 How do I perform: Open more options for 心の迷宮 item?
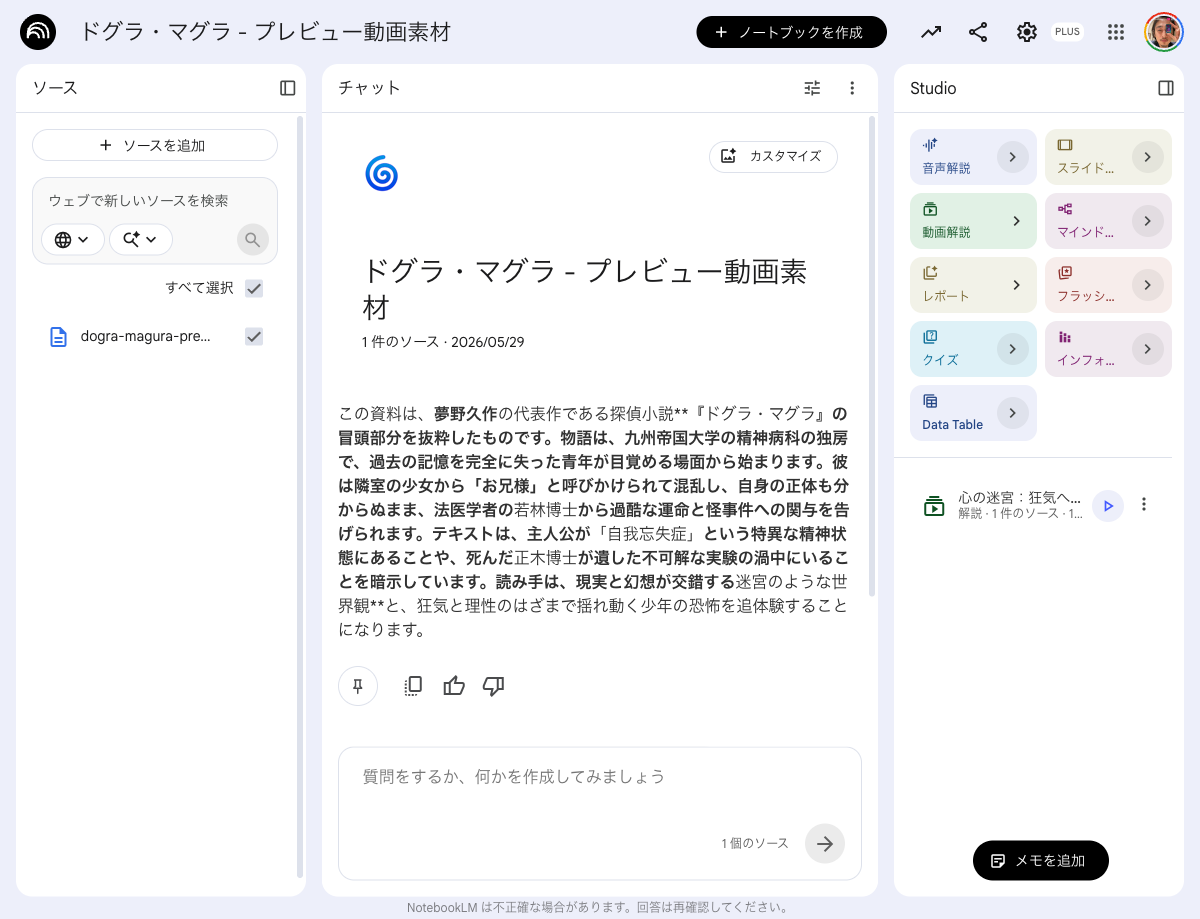pos(1145,505)
